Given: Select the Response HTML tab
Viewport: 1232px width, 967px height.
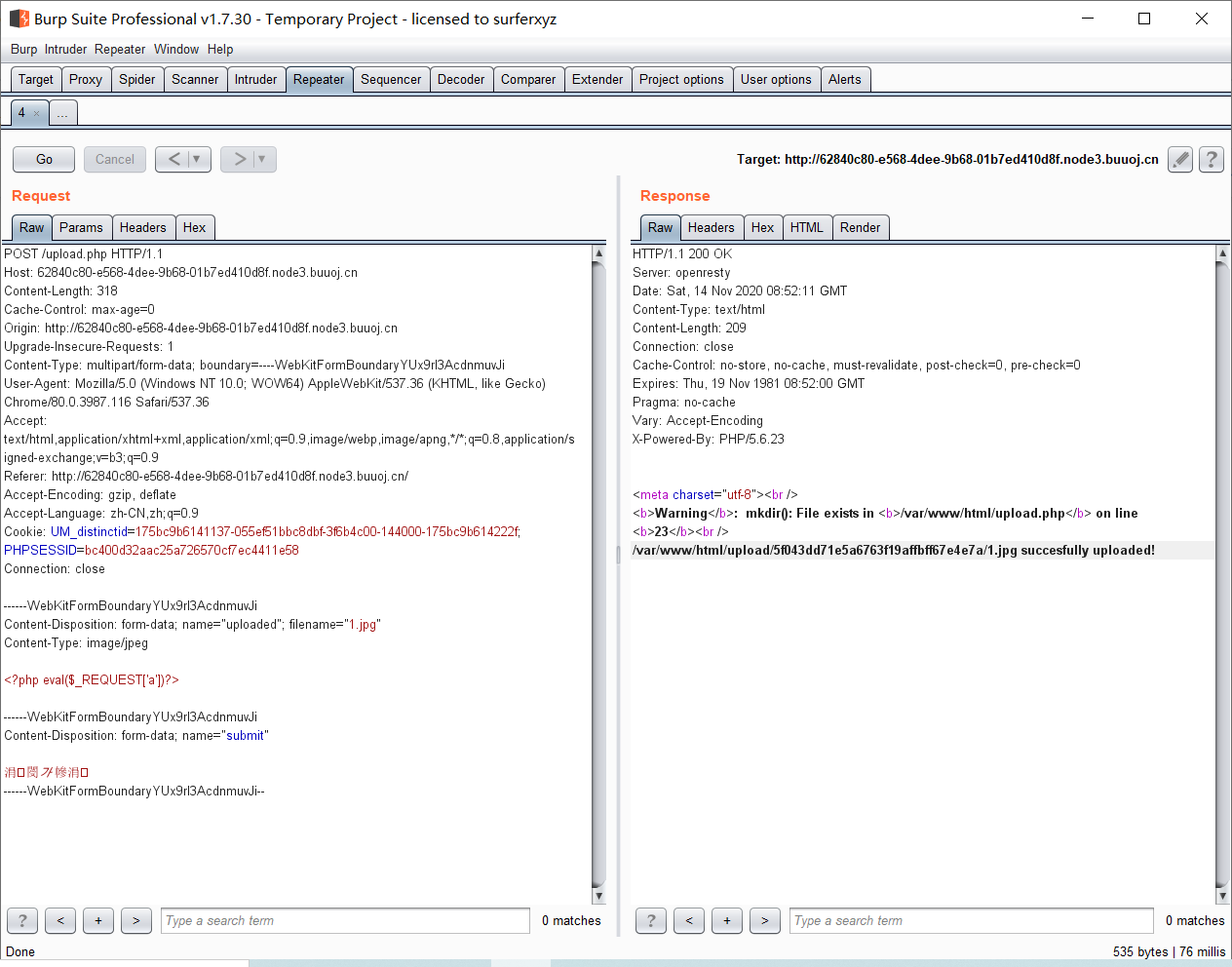Looking at the screenshot, I should pos(807,227).
